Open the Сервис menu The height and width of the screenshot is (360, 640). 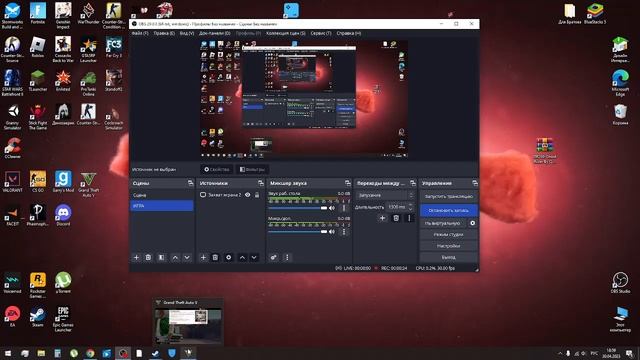[321, 33]
